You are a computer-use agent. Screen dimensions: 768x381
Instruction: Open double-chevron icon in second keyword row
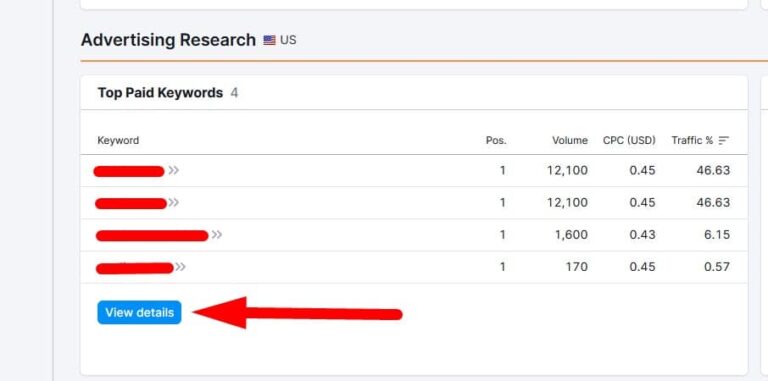pos(173,203)
